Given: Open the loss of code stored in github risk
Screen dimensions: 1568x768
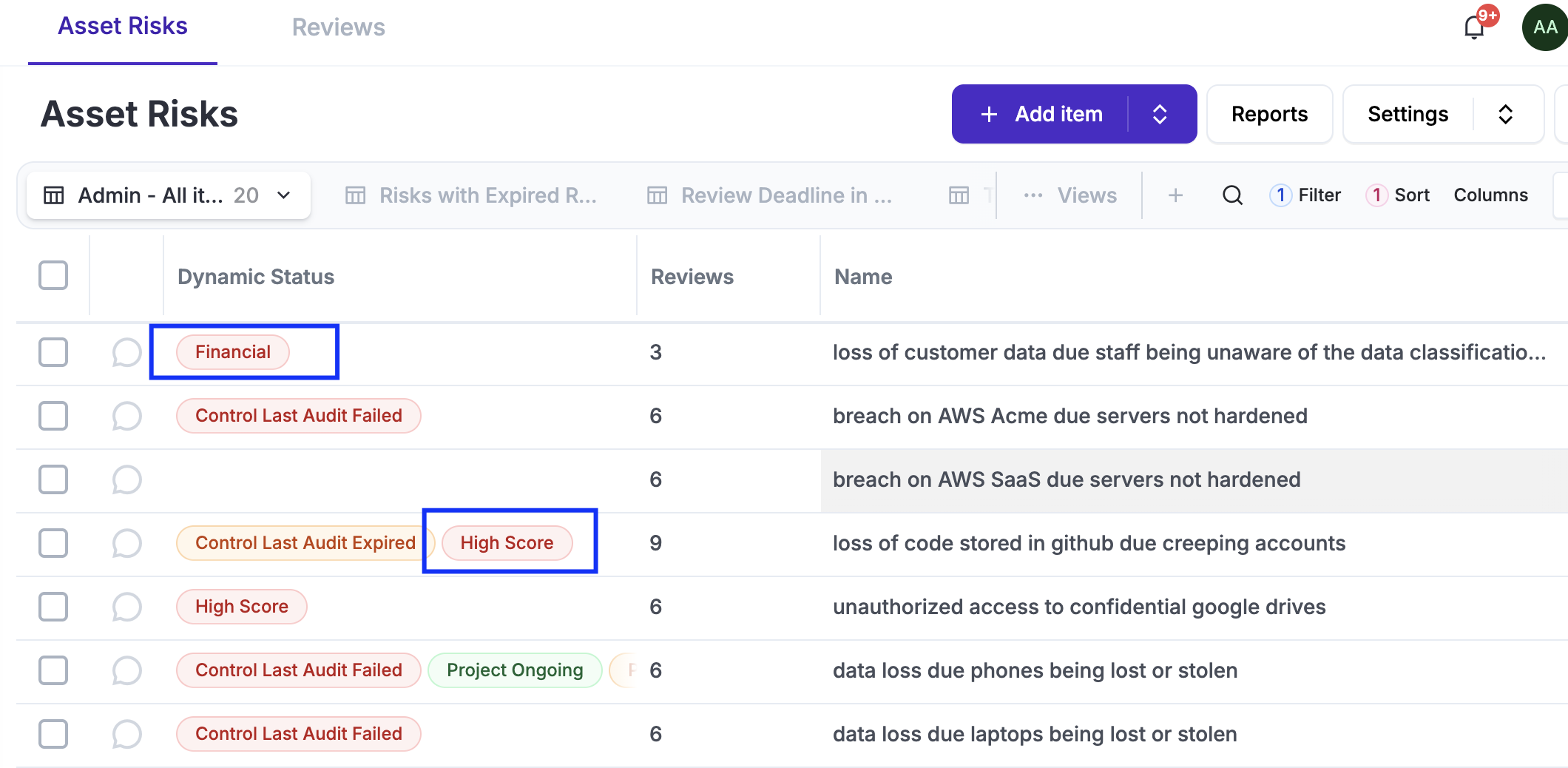Looking at the screenshot, I should 1089,543.
